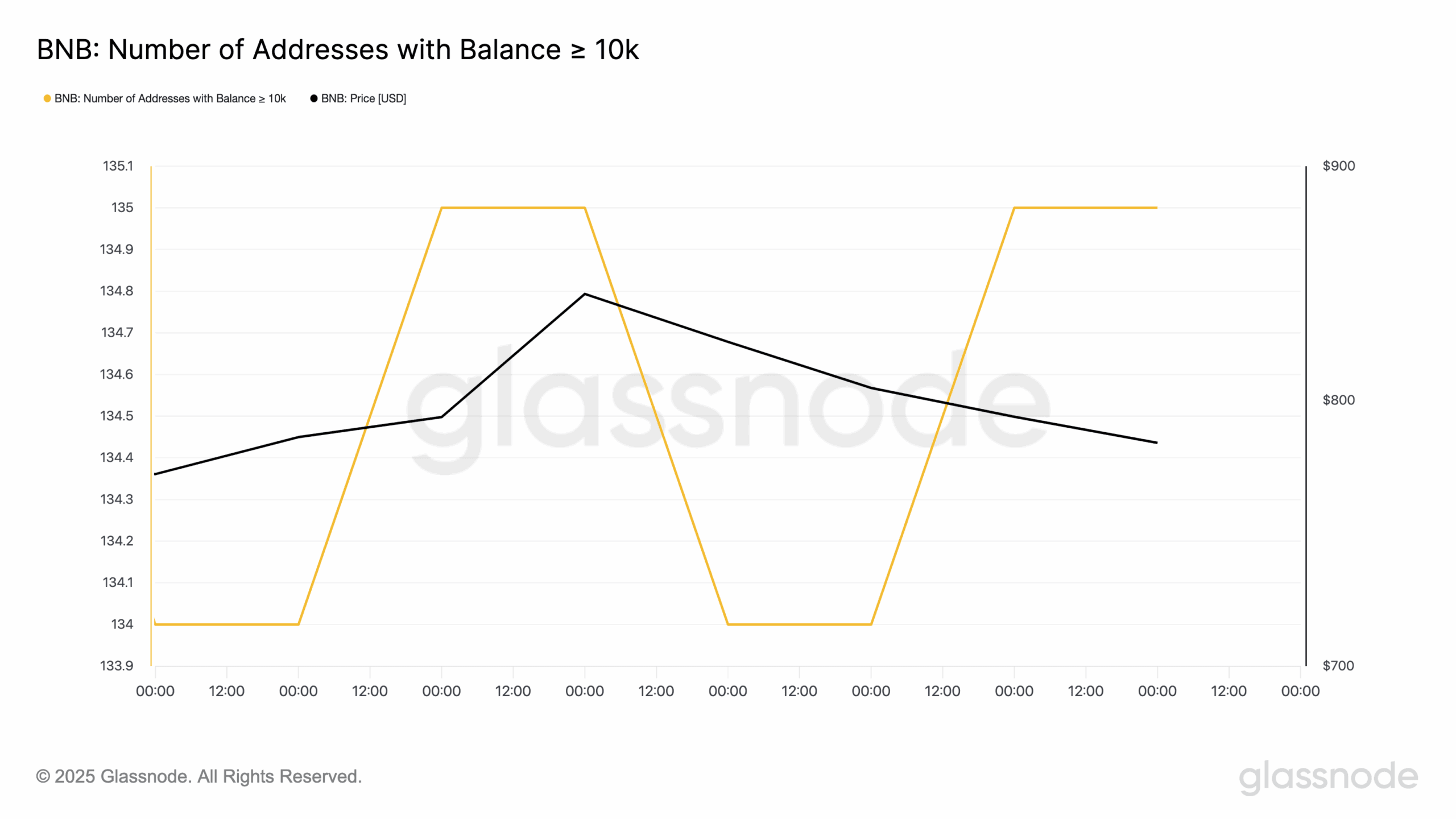Click the black legend dot for Price series
Screen dimensions: 1456x819
pyautogui.click(x=313, y=98)
